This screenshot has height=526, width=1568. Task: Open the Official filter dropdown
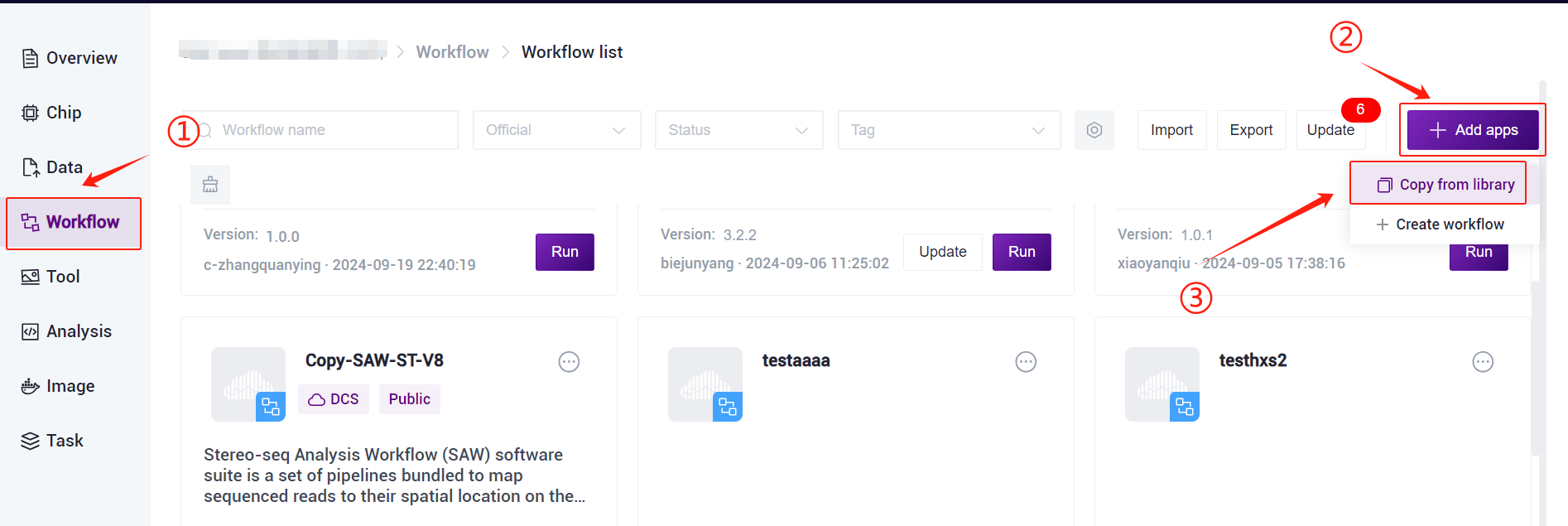click(557, 130)
